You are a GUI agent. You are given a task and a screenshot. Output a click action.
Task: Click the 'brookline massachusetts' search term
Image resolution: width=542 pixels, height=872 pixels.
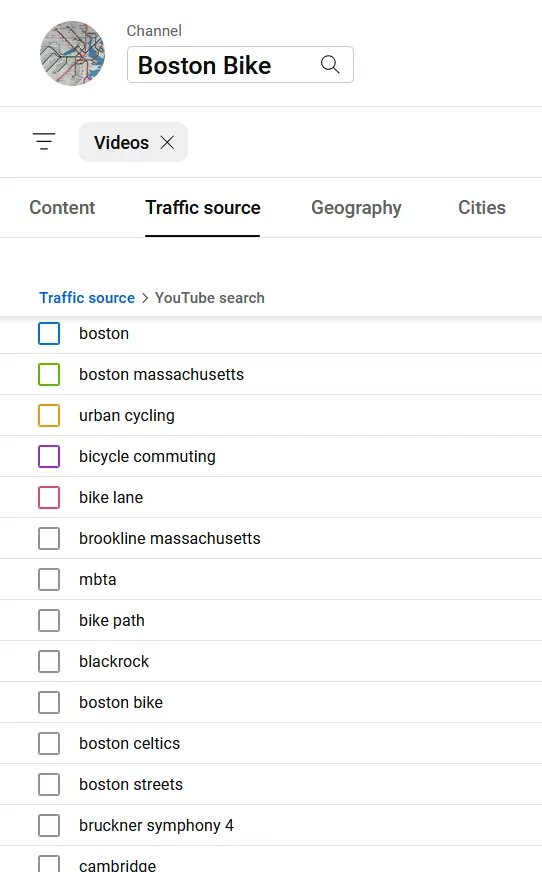(x=170, y=538)
